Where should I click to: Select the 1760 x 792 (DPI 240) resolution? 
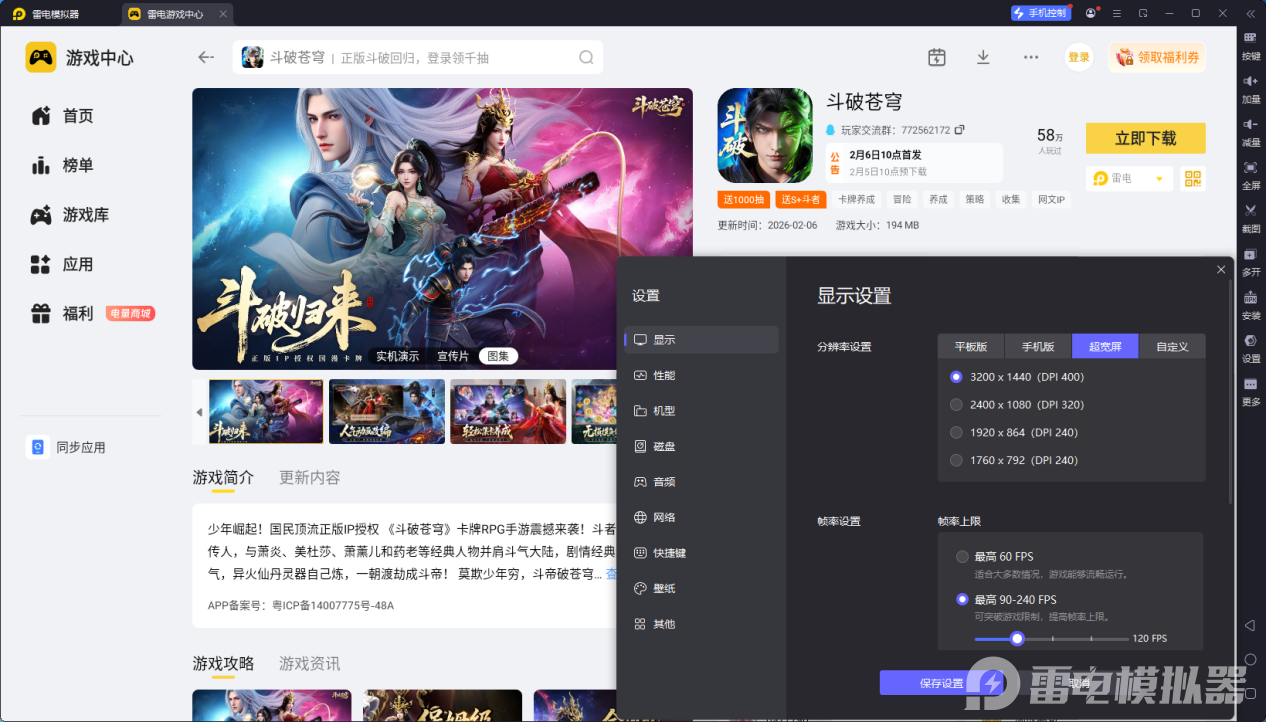click(956, 461)
